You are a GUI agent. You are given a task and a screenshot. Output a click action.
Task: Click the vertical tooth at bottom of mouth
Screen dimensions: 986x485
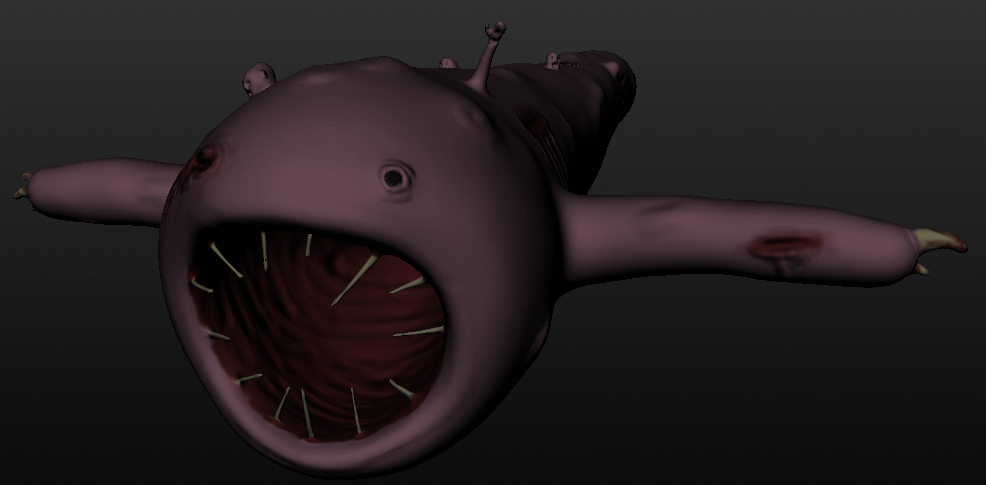coord(355,410)
